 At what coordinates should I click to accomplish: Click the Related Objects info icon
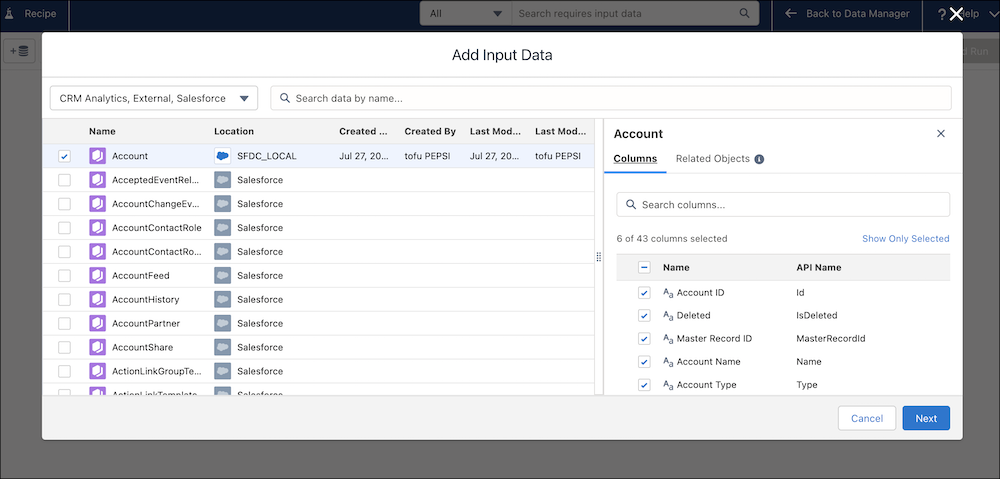coord(759,159)
